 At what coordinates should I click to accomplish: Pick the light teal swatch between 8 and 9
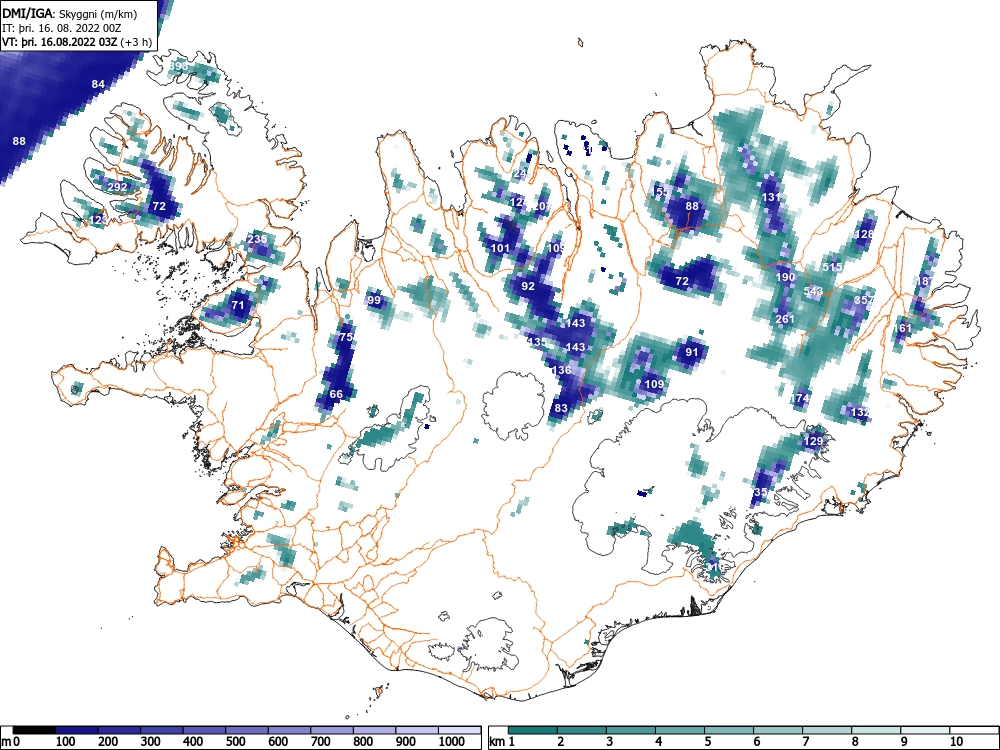click(877, 730)
